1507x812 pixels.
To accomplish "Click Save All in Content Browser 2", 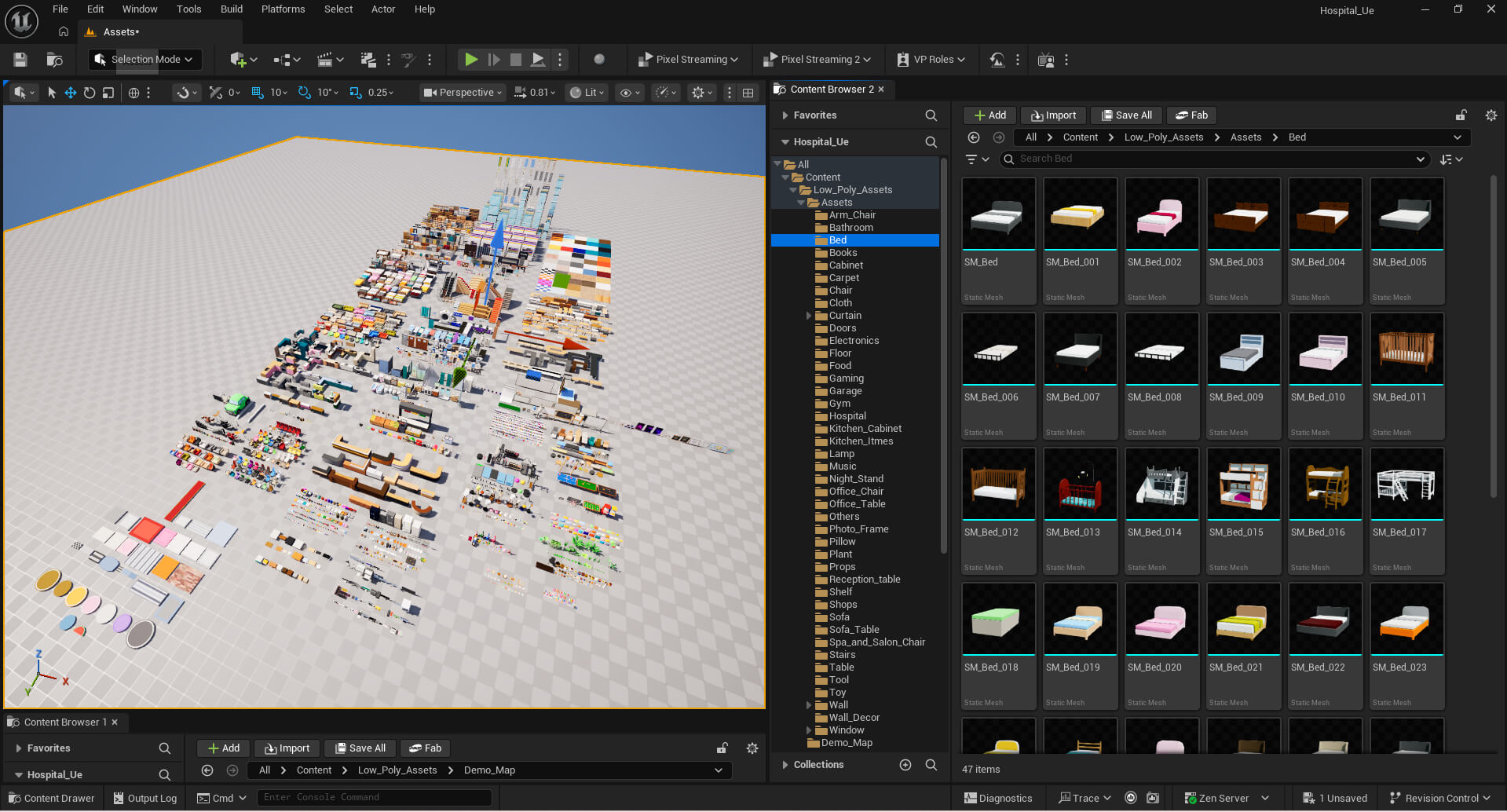I will pyautogui.click(x=1127, y=115).
